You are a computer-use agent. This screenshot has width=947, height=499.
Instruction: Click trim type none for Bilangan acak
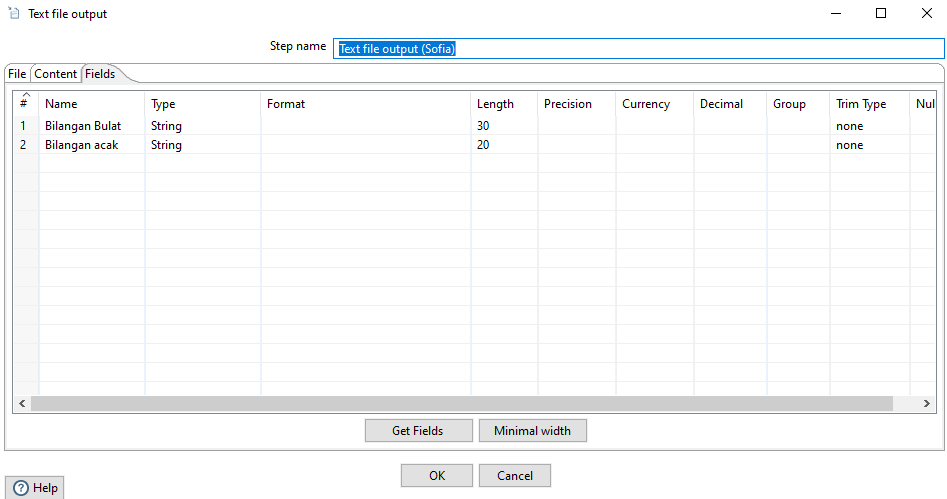870,145
